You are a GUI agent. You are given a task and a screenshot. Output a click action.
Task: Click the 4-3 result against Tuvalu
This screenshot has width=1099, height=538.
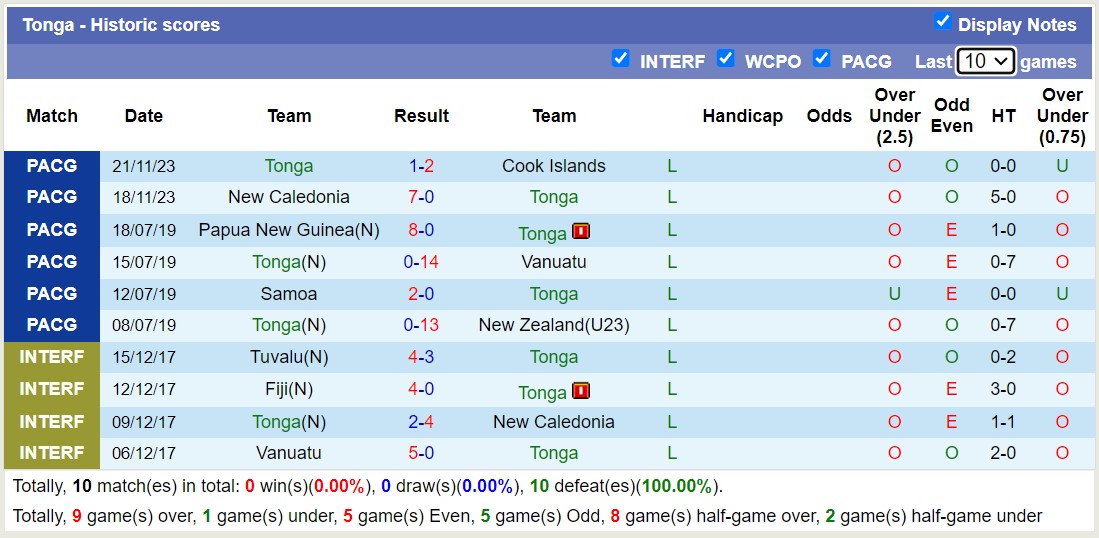[421, 357]
